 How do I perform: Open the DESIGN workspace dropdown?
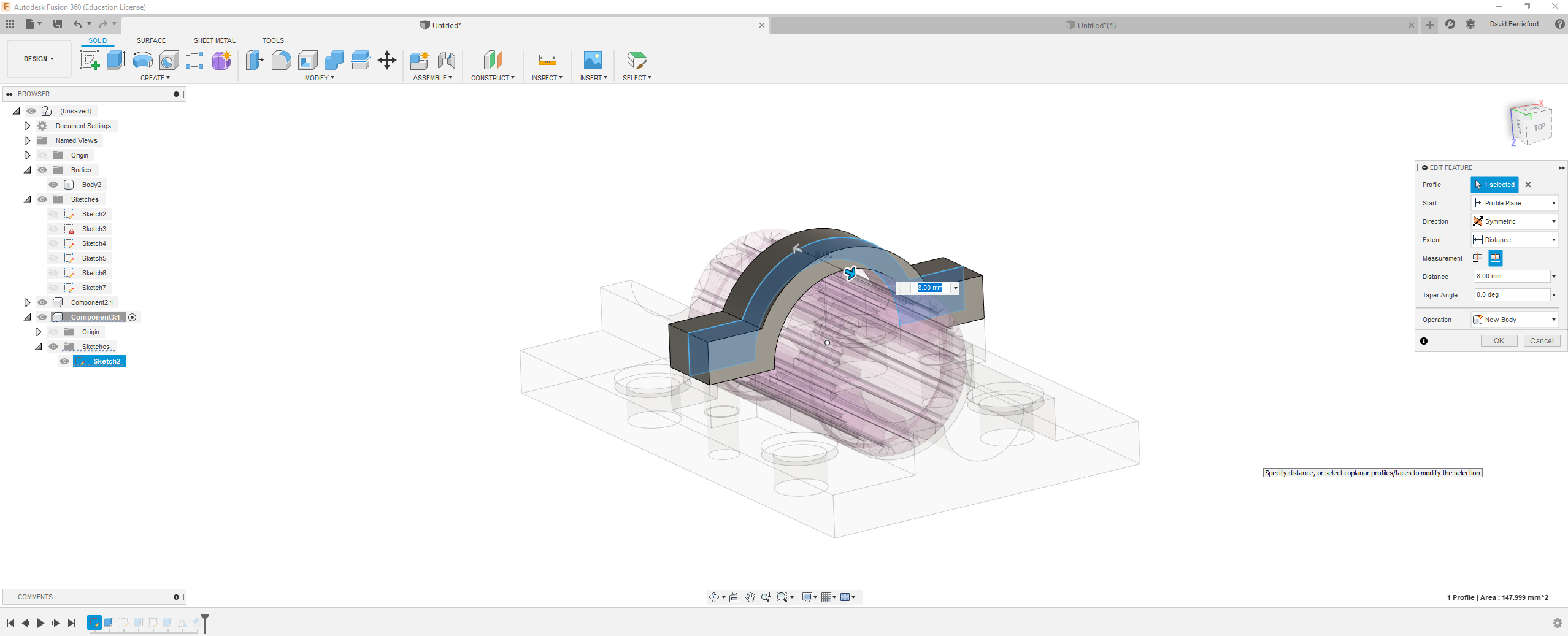[x=39, y=59]
